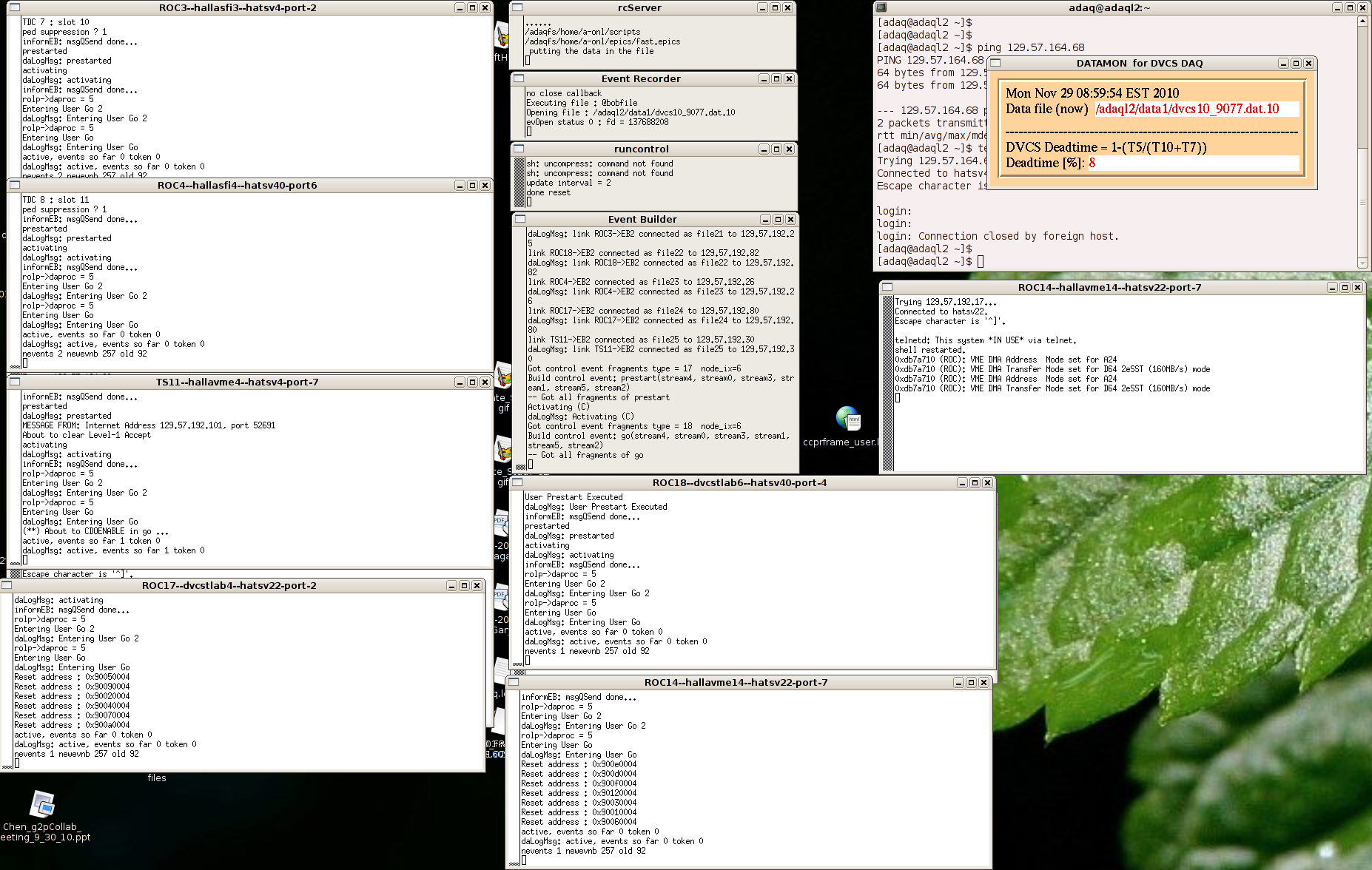Screen dimensions: 1372x870
Task: Maximize the TS11--hallavme4 window
Action: pyautogui.click(x=472, y=382)
